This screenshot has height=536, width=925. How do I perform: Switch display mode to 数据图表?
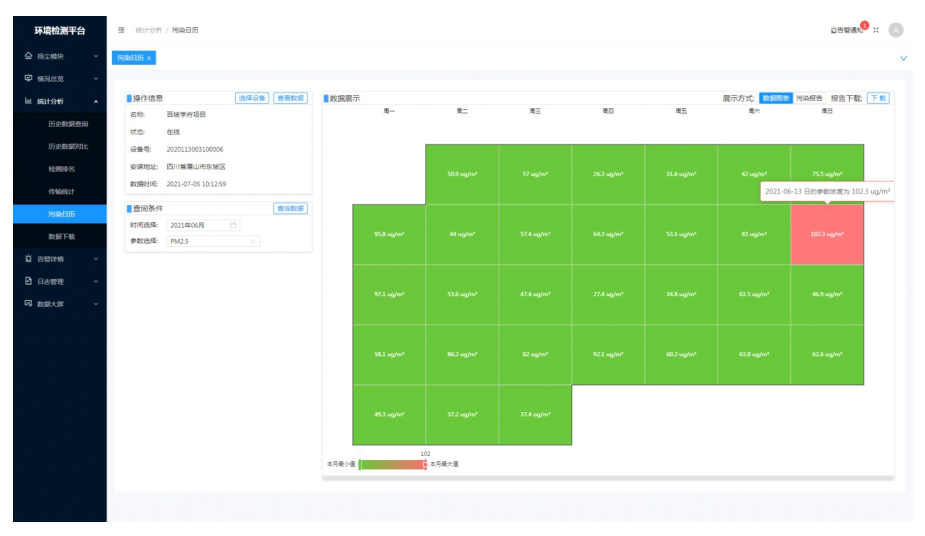[x=775, y=98]
